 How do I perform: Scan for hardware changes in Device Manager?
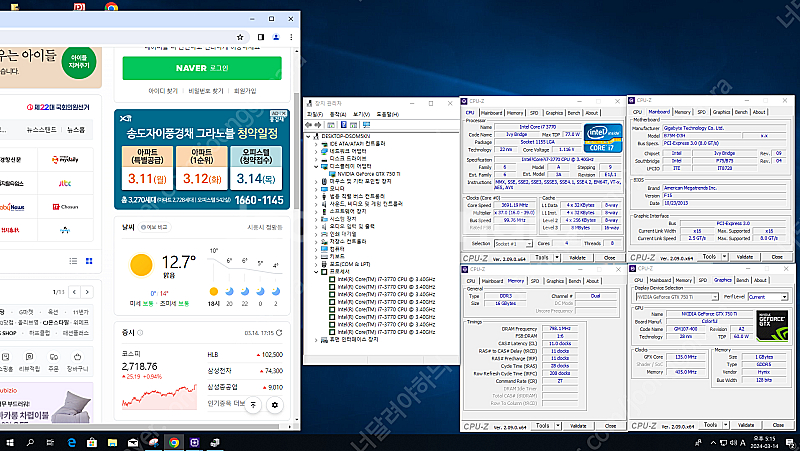tap(366, 125)
